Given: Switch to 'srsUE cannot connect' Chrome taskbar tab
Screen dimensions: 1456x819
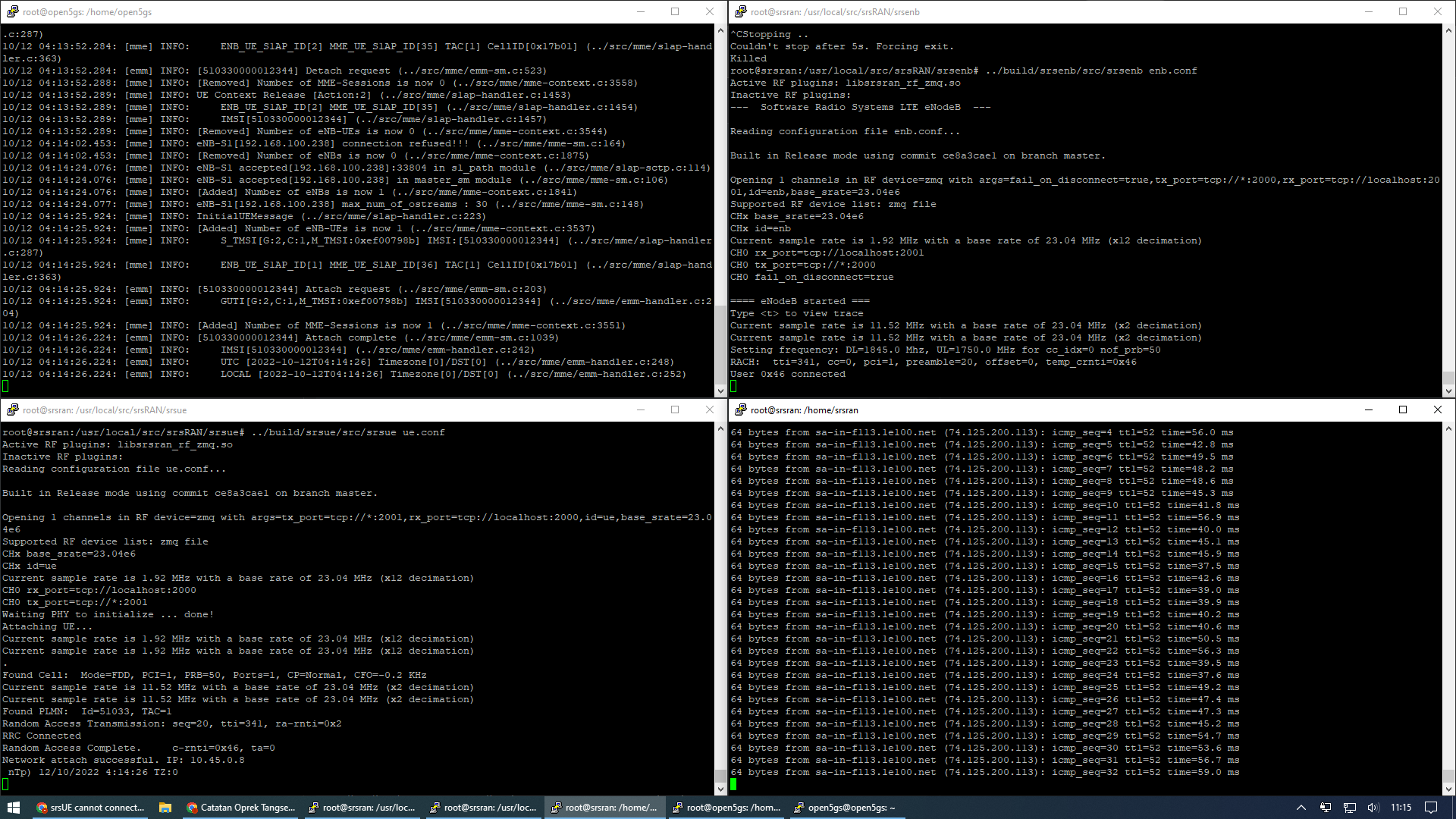Looking at the screenshot, I should tap(91, 808).
